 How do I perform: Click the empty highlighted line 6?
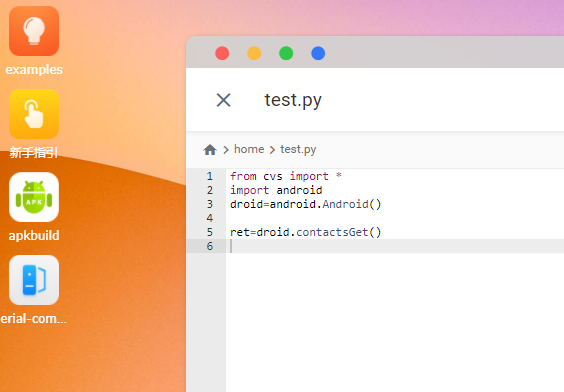395,246
